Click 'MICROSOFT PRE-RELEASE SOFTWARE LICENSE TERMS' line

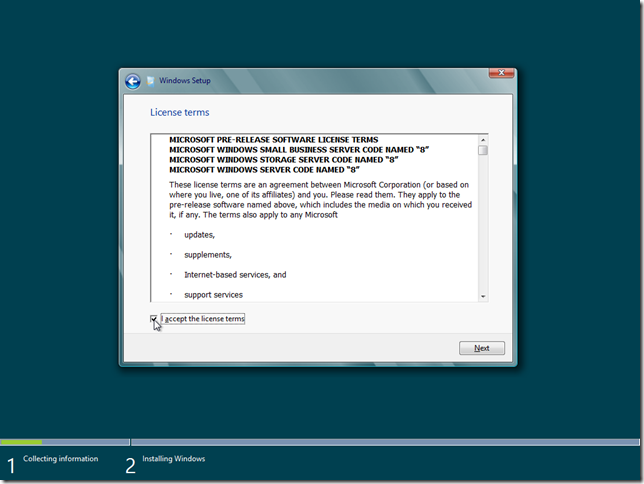[274, 140]
